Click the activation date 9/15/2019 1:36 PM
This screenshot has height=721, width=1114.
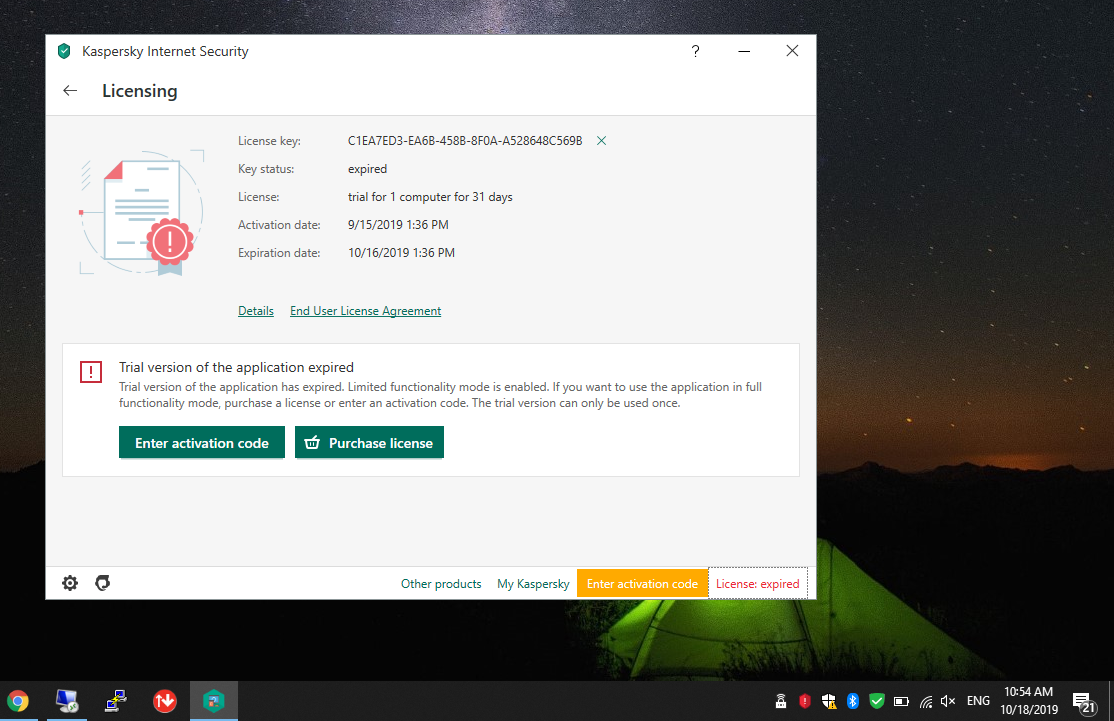[x=398, y=225]
